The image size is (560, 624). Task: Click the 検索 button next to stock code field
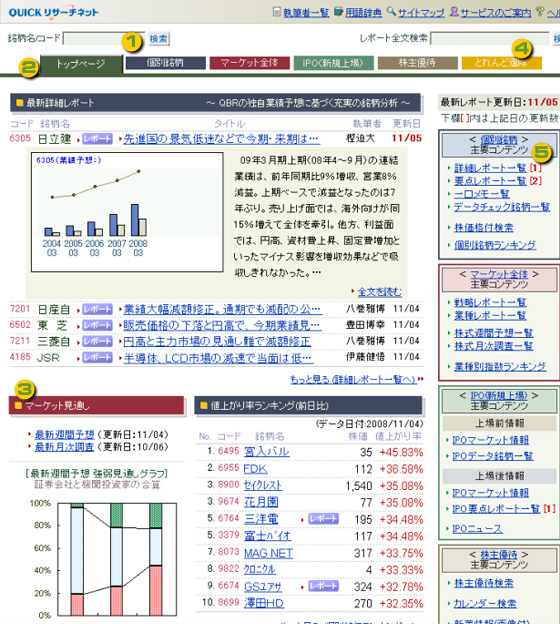[158, 39]
